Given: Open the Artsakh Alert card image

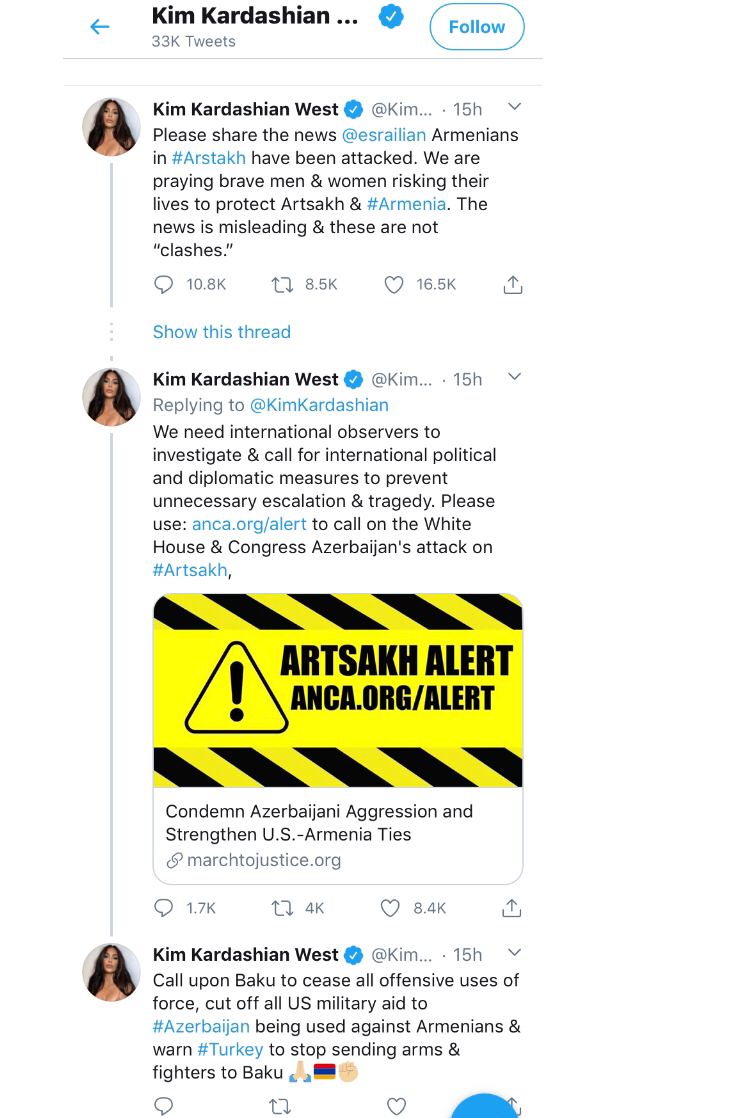Looking at the screenshot, I should pos(337,691).
